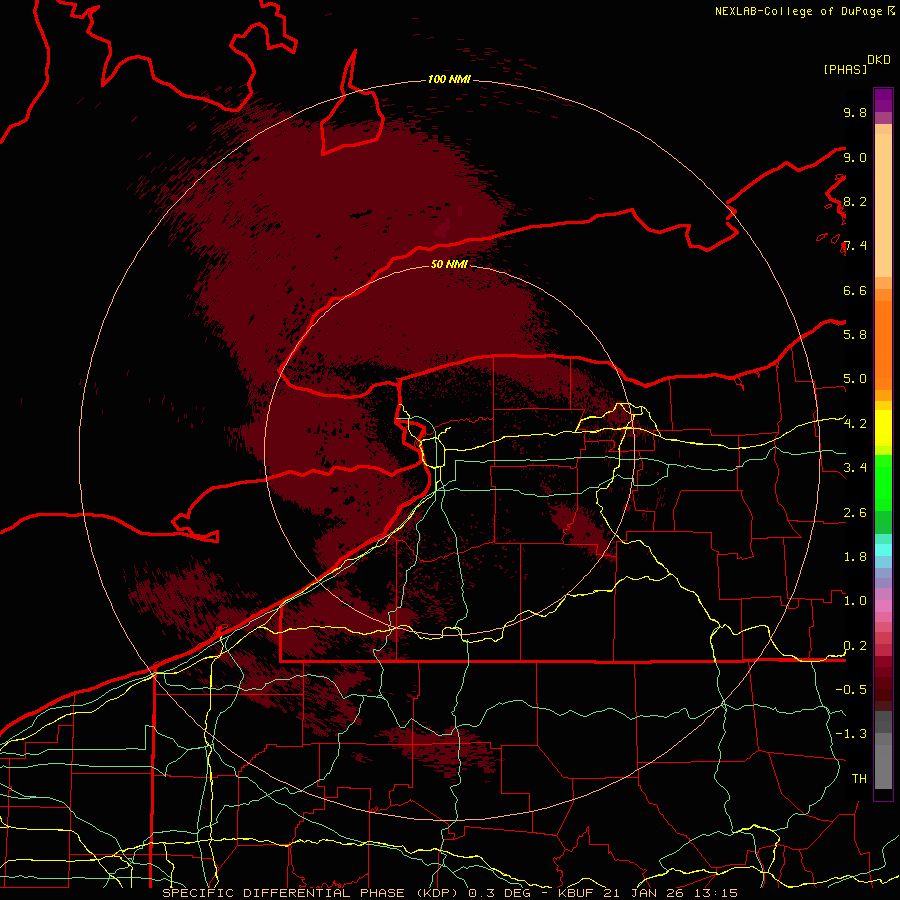This screenshot has height=900, width=900.
Task: Click the 6.6 color scale value
Action: pyautogui.click(x=855, y=290)
